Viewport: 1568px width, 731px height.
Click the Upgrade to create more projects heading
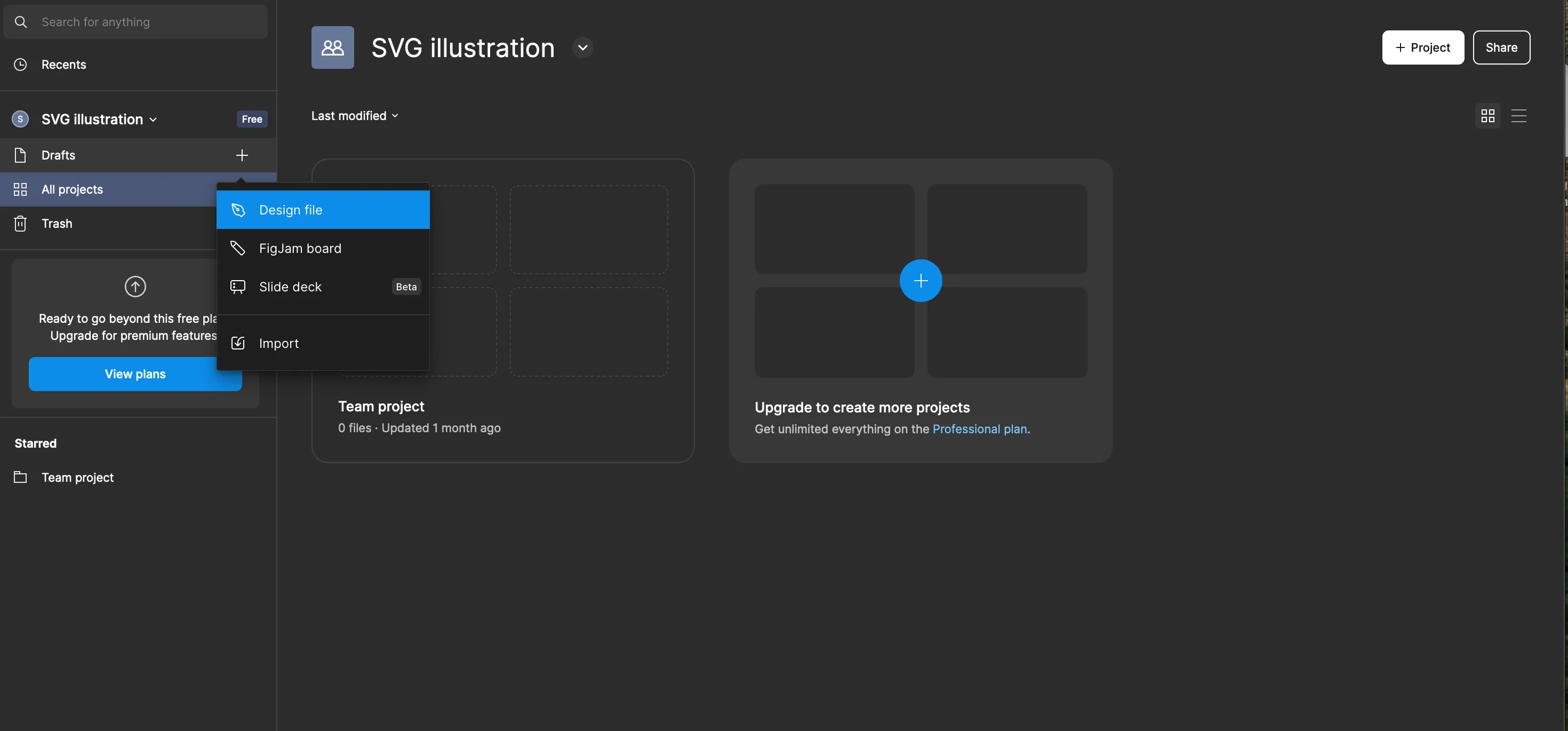pyautogui.click(x=862, y=408)
